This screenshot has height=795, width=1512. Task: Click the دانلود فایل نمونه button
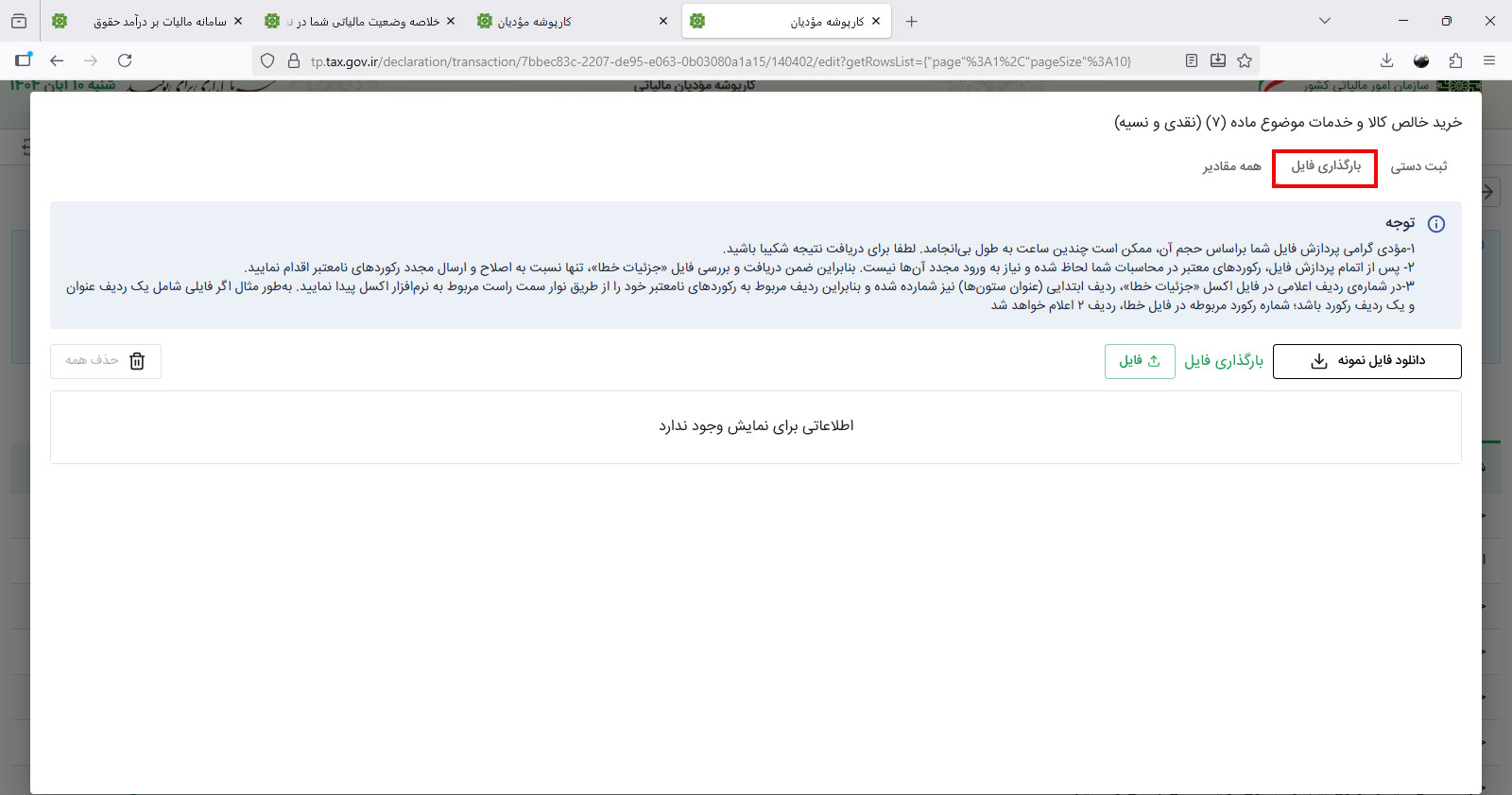point(1366,361)
